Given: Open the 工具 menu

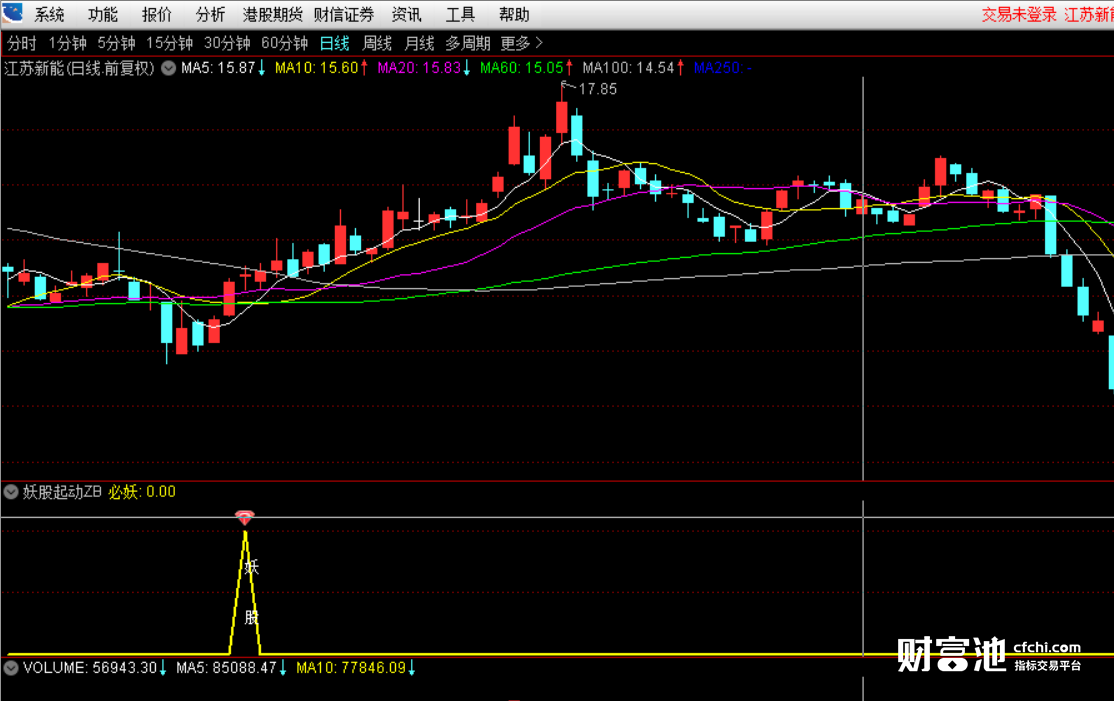Looking at the screenshot, I should tap(460, 14).
